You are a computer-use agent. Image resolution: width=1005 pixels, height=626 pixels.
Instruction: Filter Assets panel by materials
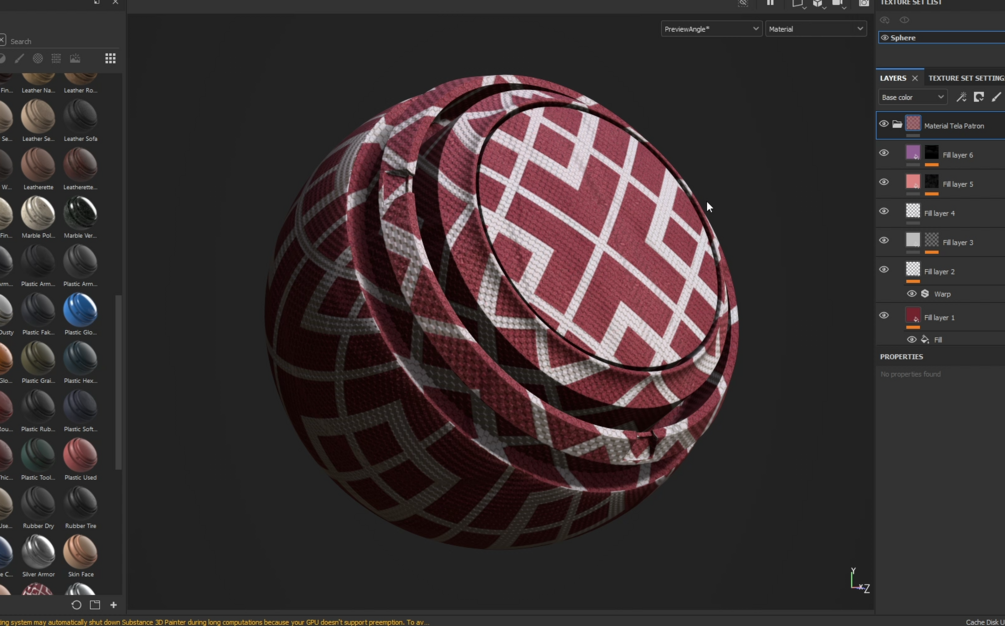[x=38, y=58]
